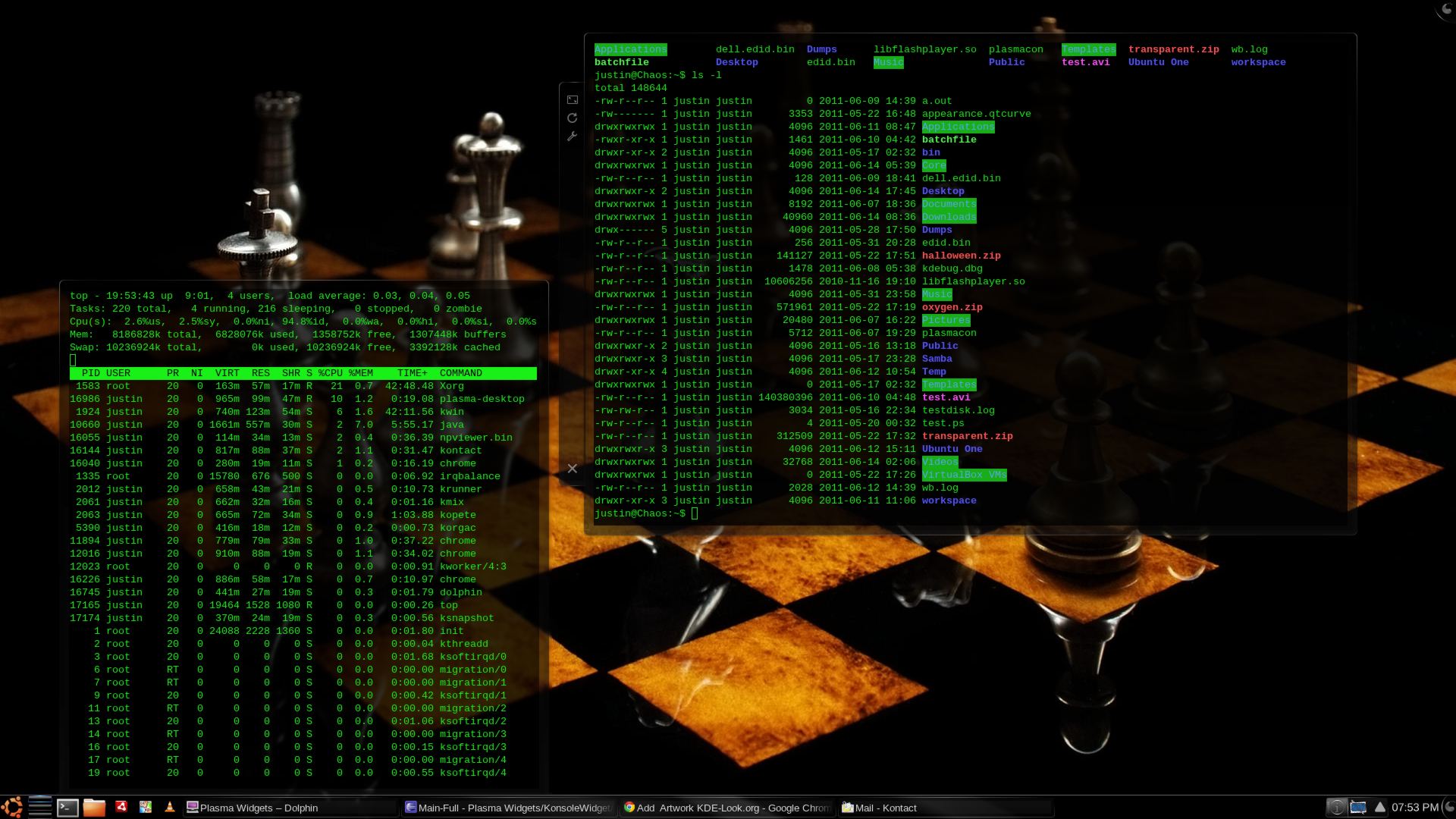Switch to Google Chrome KDE-Look task
The width and height of the screenshot is (1456, 819).
point(726,808)
